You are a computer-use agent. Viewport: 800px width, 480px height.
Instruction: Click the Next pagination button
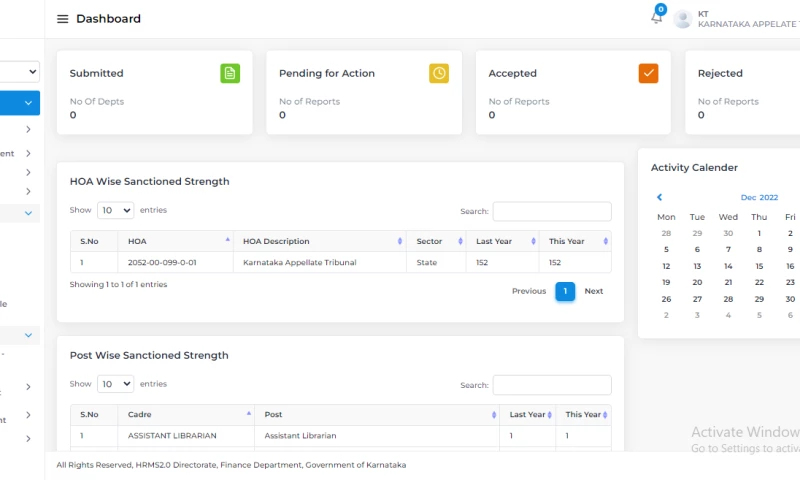[593, 291]
